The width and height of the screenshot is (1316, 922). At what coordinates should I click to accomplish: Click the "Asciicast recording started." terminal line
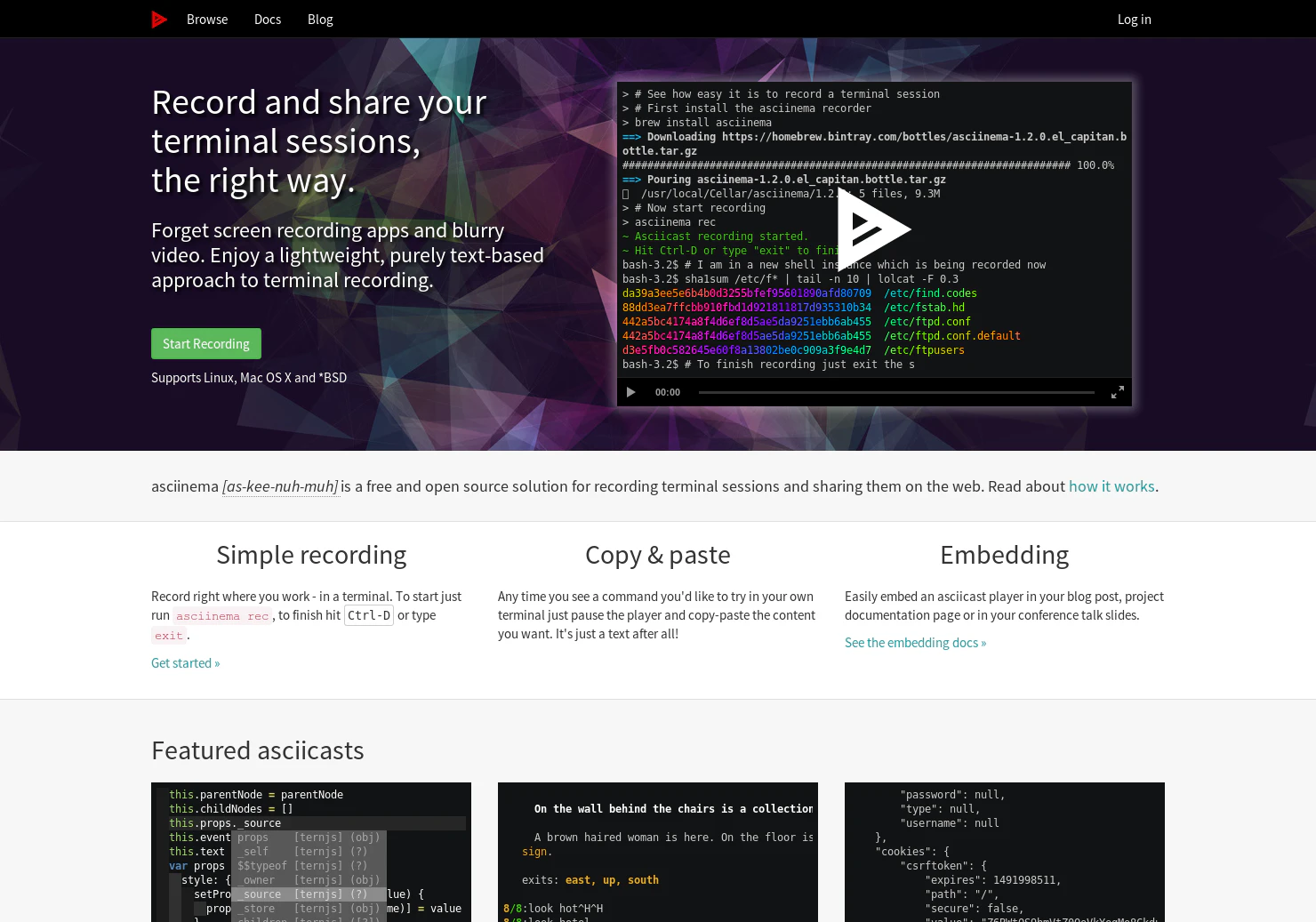coord(716,237)
